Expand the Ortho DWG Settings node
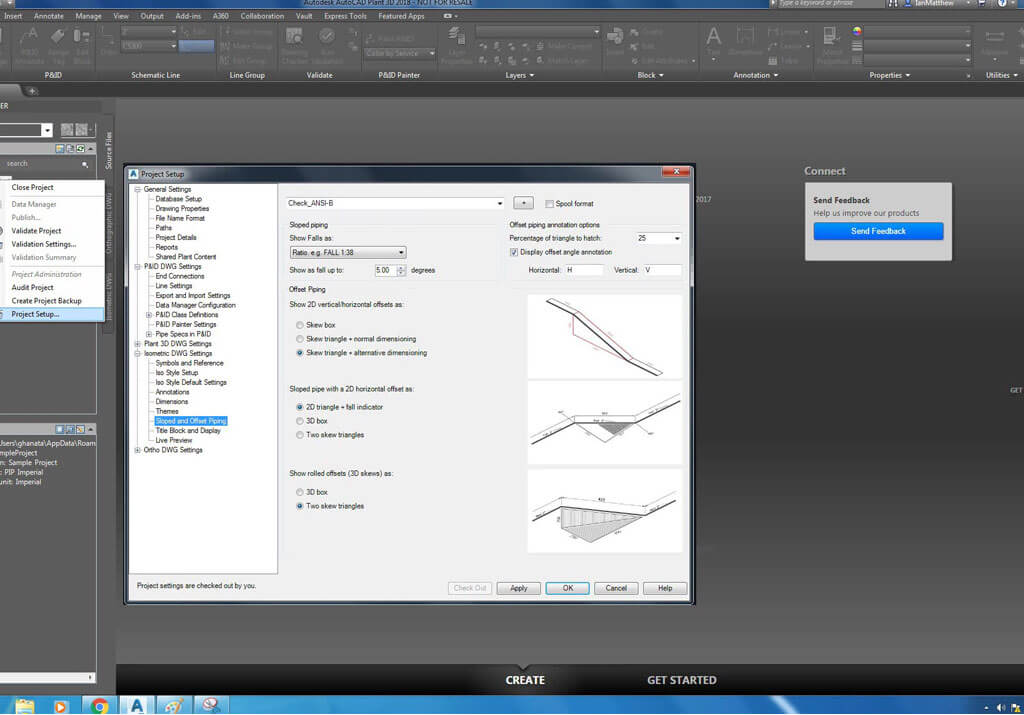Screen dimensions: 1024x715 click(138, 450)
